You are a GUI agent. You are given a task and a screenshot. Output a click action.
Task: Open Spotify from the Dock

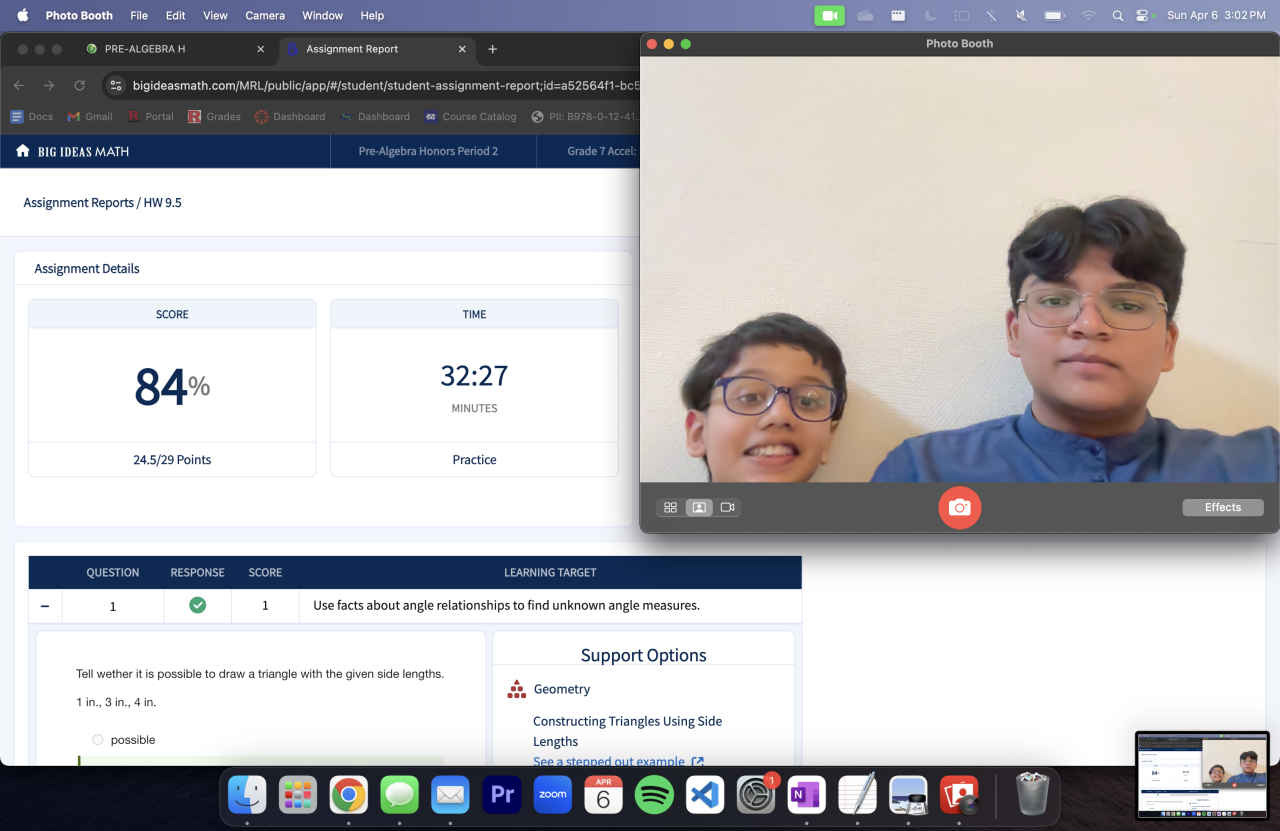click(x=655, y=795)
